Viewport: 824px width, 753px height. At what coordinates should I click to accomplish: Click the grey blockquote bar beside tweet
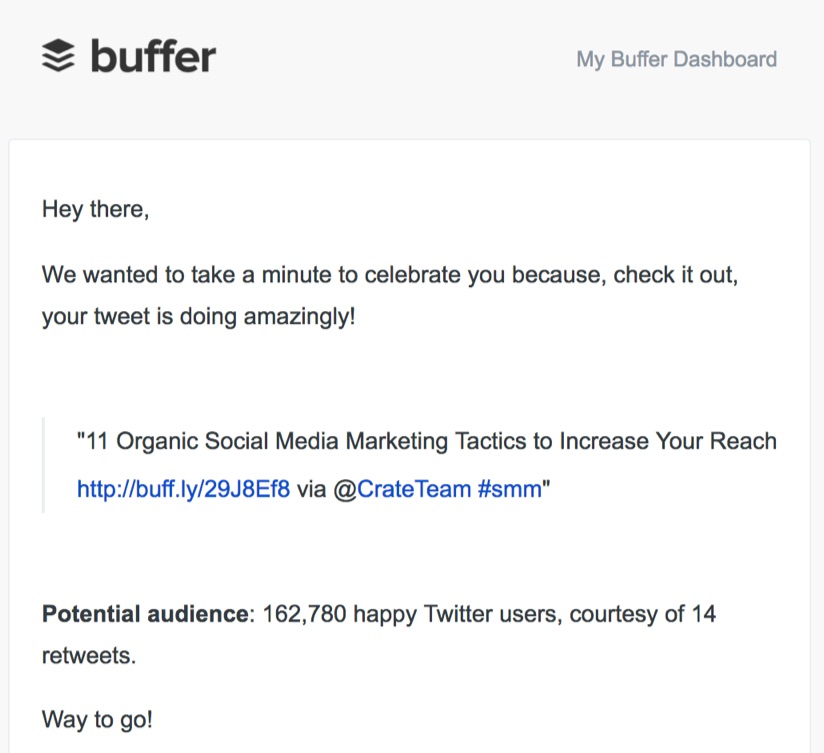tap(43, 465)
